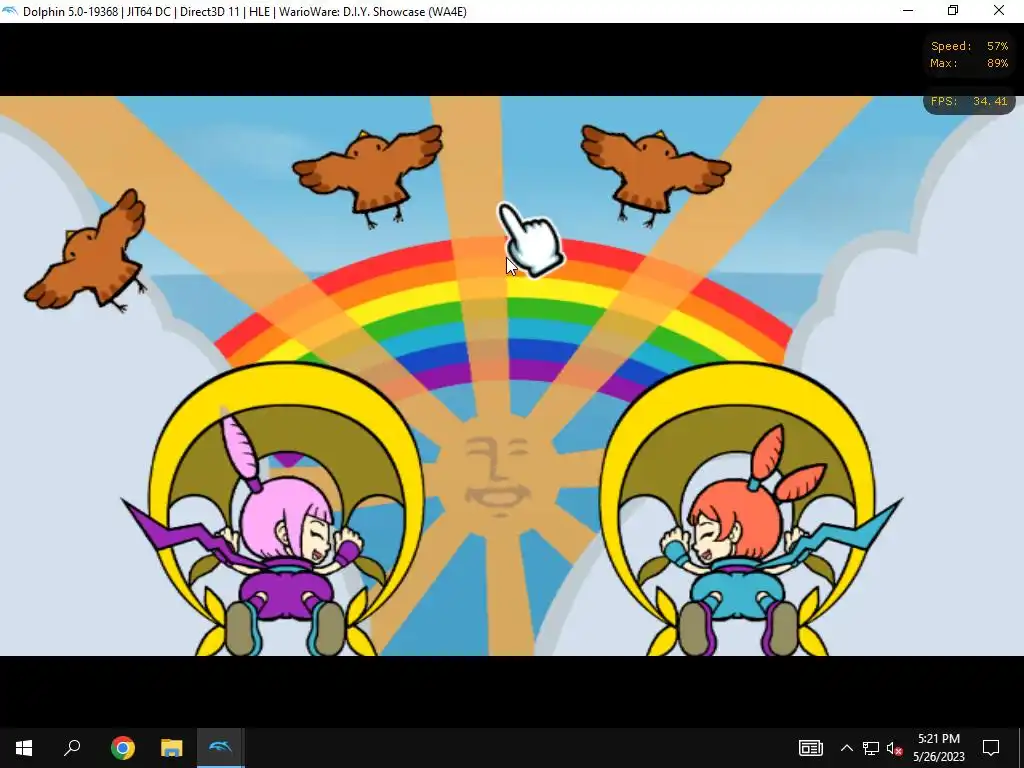Image resolution: width=1024 pixels, height=768 pixels.
Task: Open File Explorer from taskbar
Action: point(172,748)
